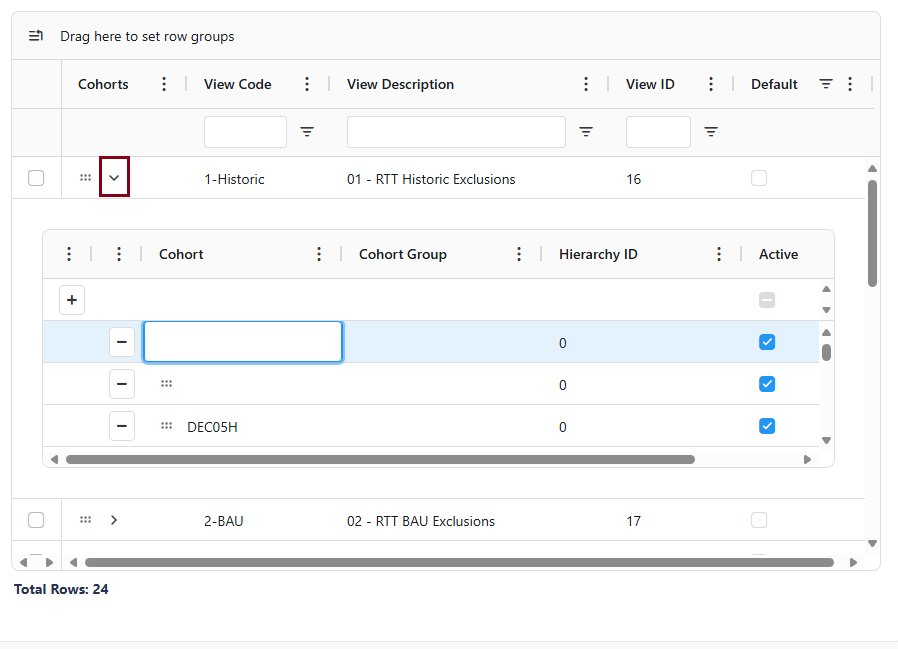Click the filter icon beside View Description input
Viewport: 898px width, 649px height.
pyautogui.click(x=586, y=132)
